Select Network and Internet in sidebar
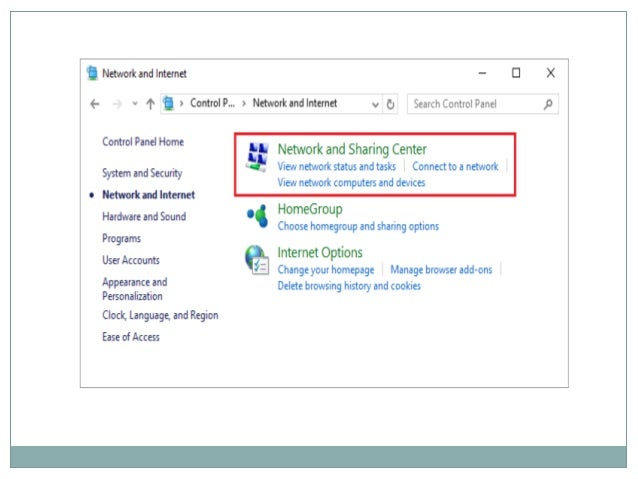Screen dimensions: 638x479 (149, 195)
